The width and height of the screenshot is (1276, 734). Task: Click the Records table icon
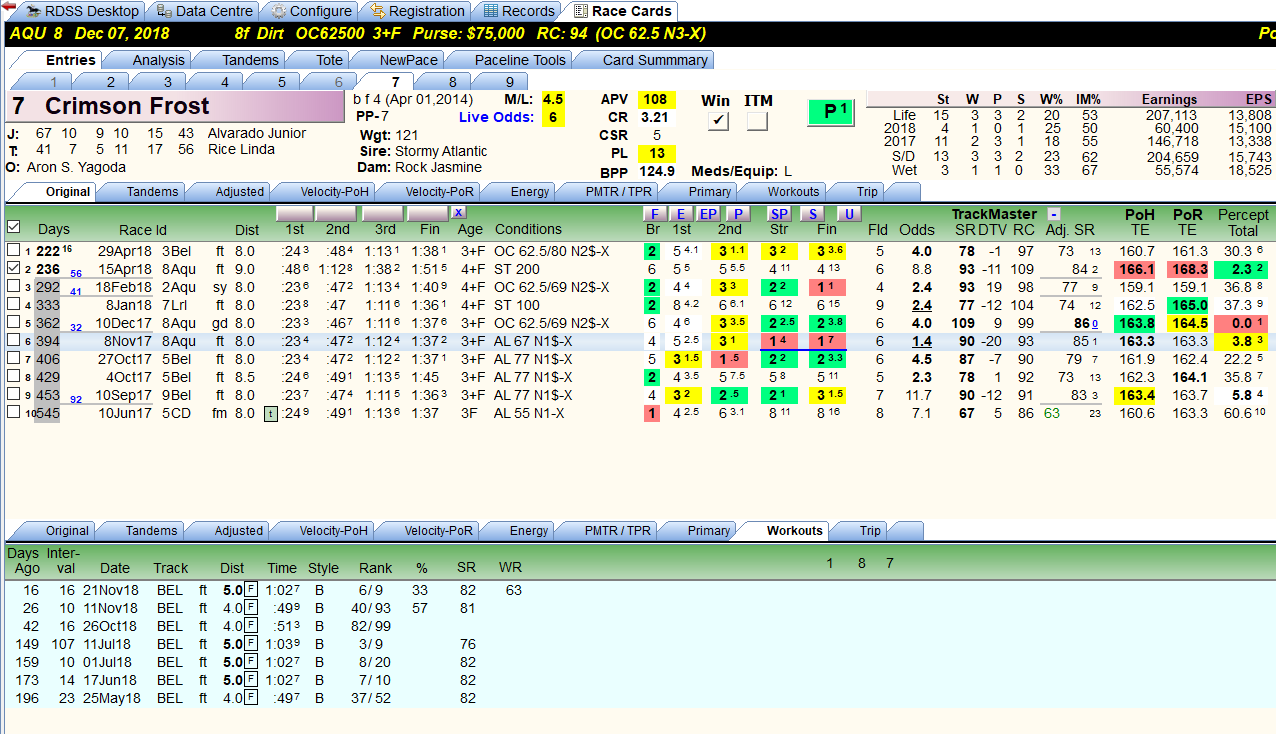tap(490, 11)
